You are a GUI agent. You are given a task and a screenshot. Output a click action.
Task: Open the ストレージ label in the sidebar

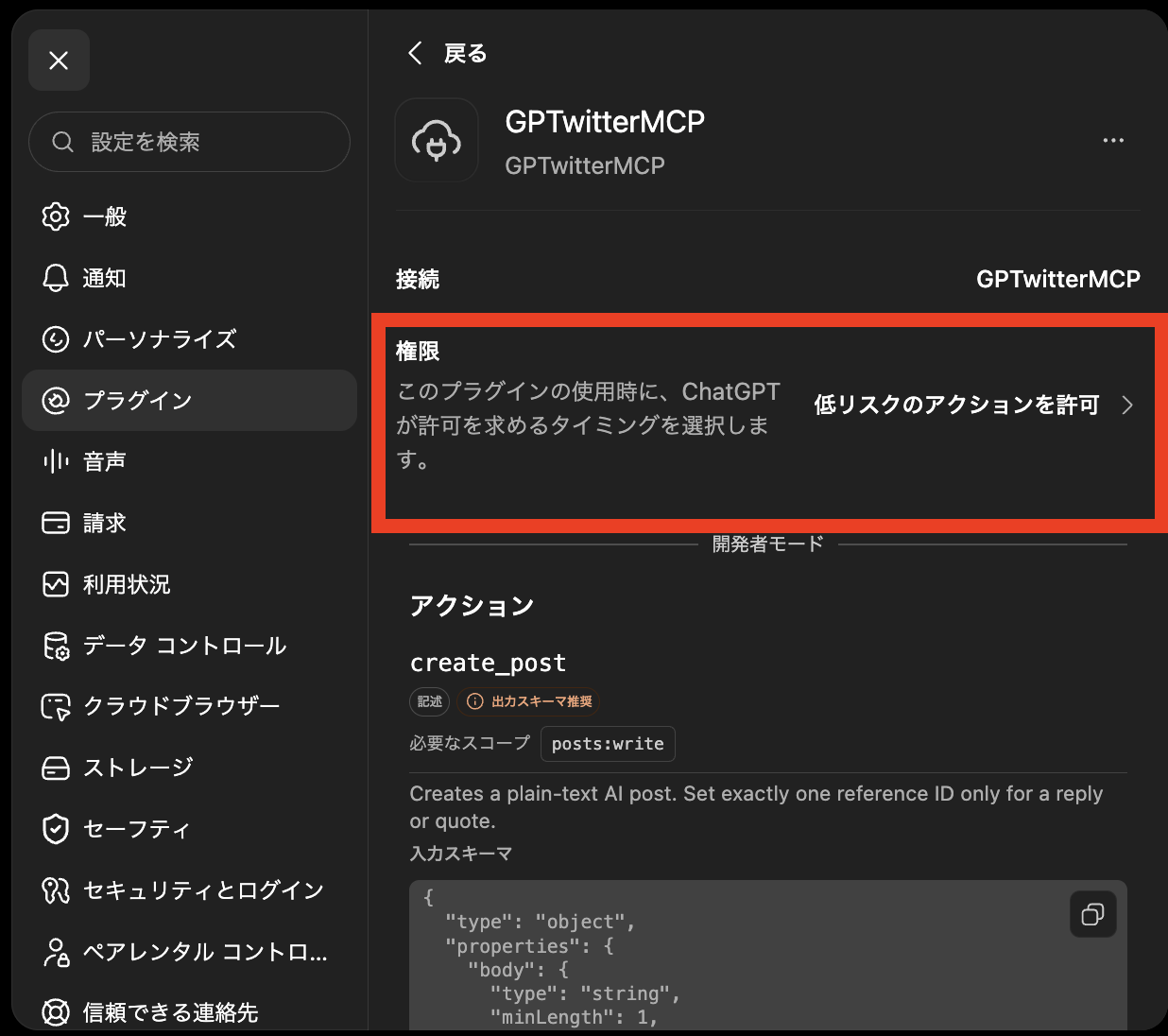click(138, 768)
